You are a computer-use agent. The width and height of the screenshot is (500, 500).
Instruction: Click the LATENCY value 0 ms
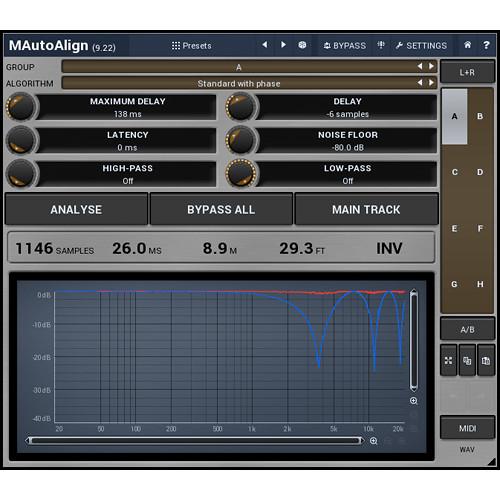127,147
